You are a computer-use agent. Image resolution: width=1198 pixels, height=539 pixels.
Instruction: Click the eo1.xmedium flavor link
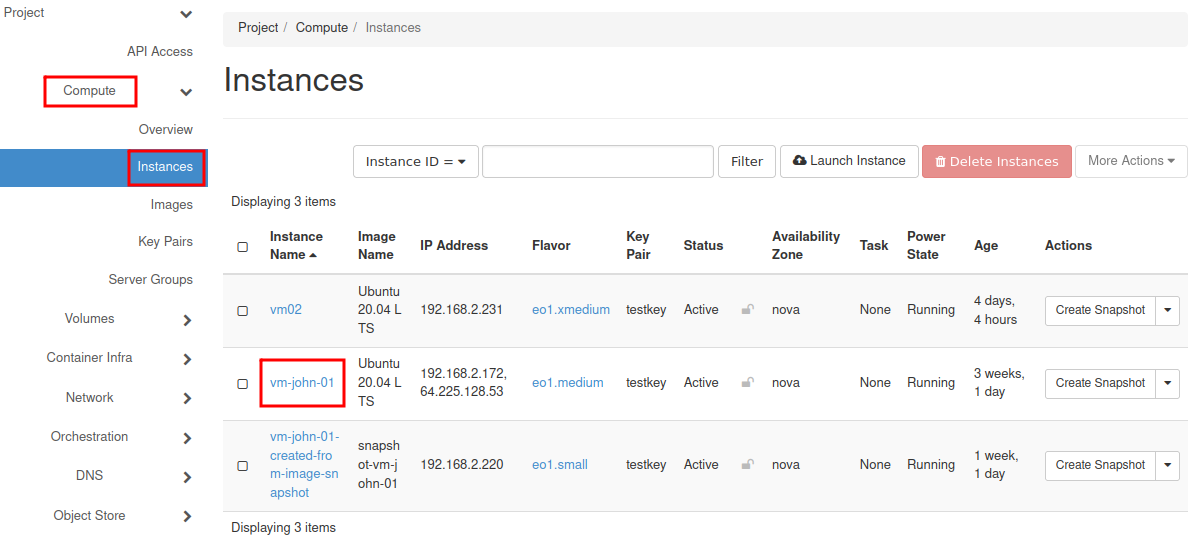click(570, 310)
